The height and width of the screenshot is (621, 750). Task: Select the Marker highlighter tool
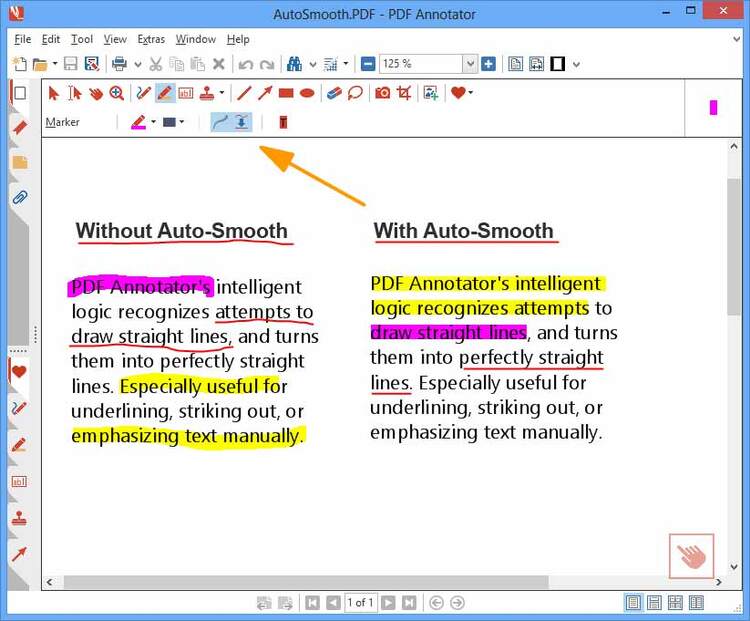(x=165, y=93)
